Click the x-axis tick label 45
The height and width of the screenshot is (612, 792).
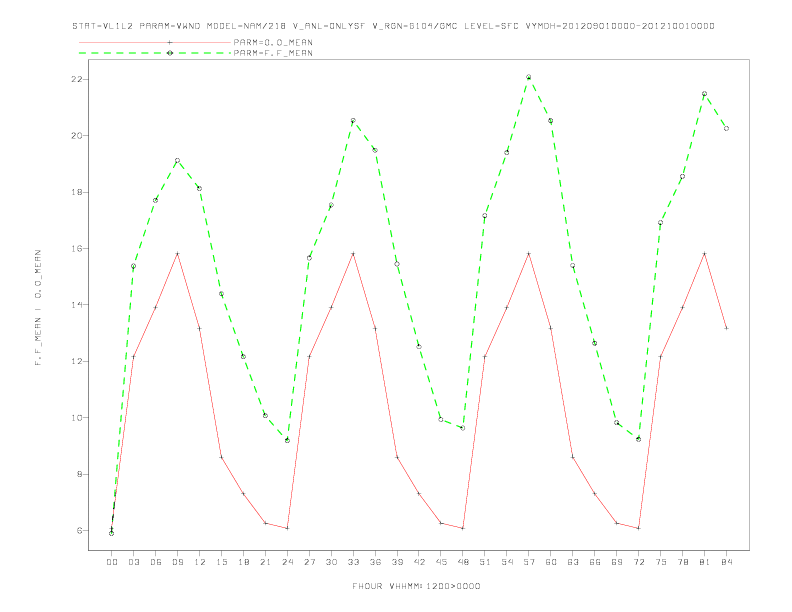click(441, 562)
